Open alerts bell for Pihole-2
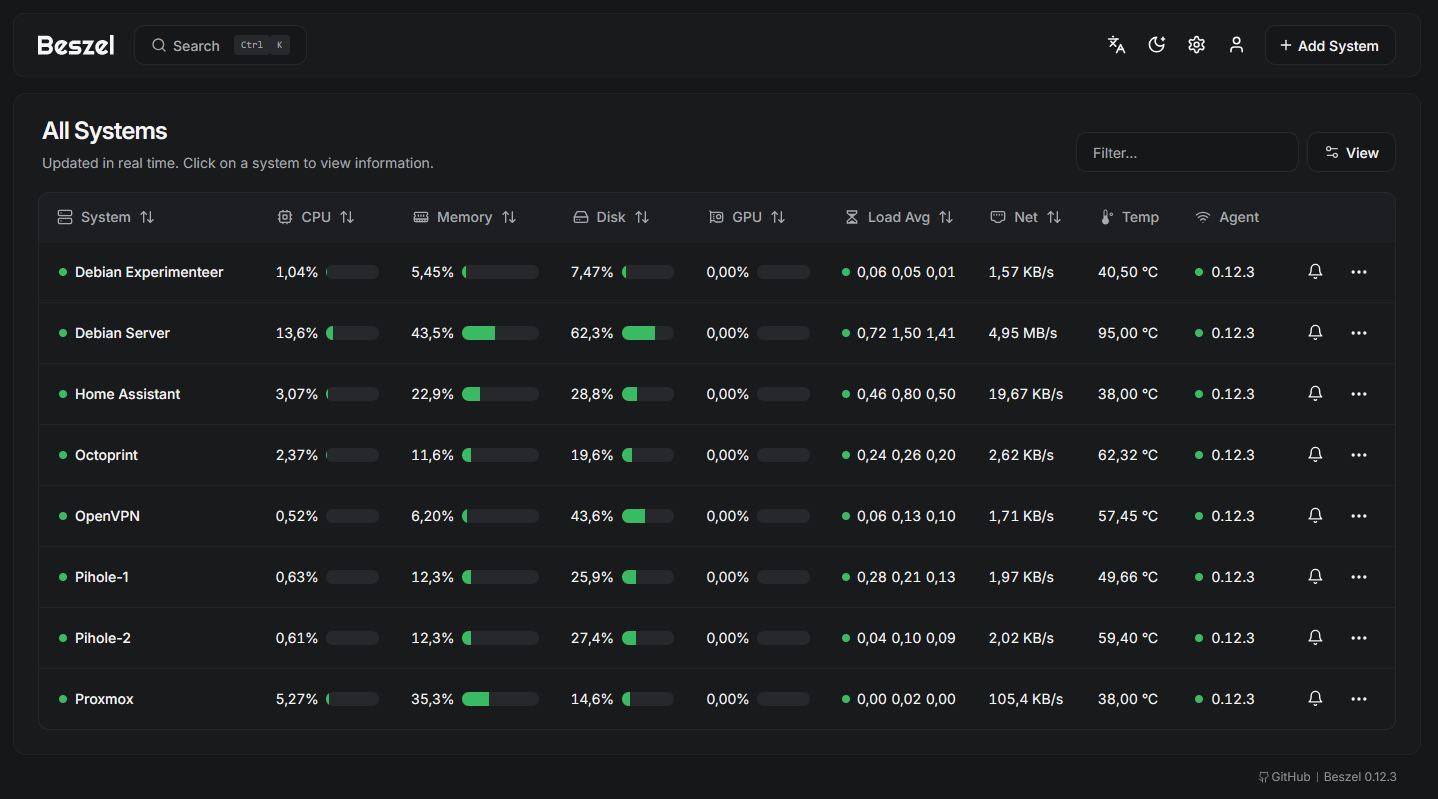The width and height of the screenshot is (1438, 799). pyautogui.click(x=1315, y=638)
